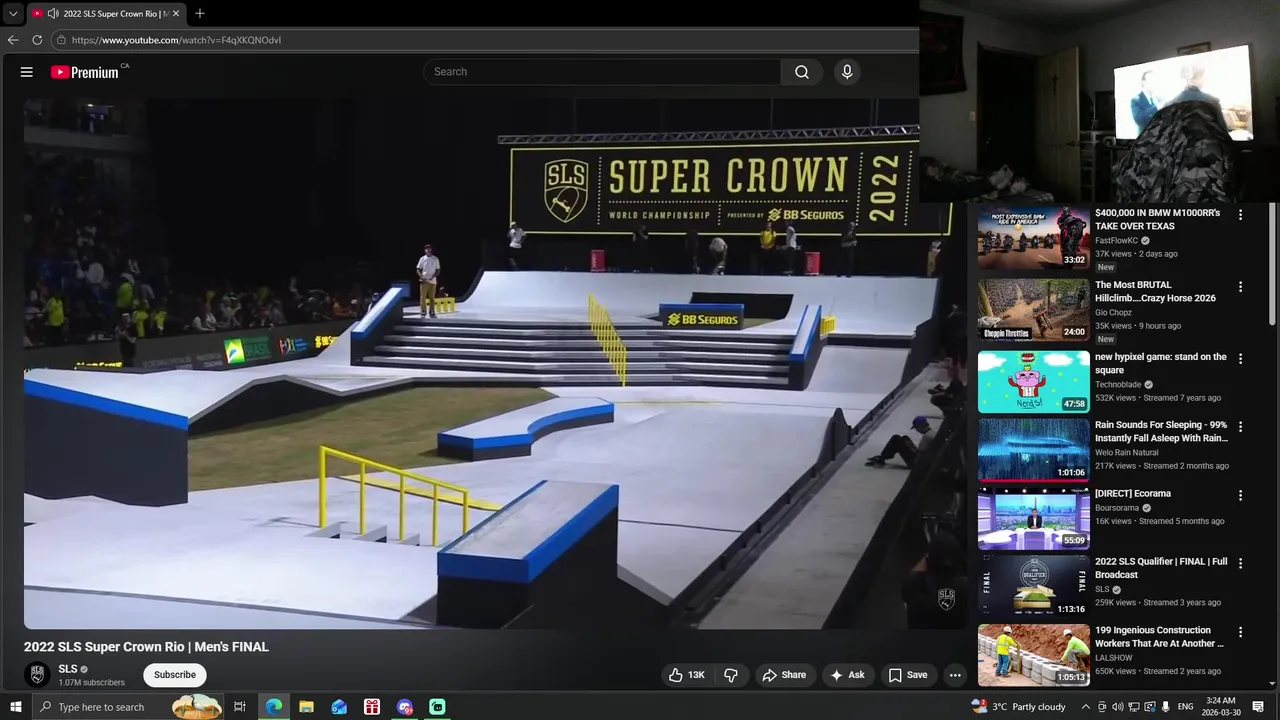Go back in the browser

coord(13,40)
